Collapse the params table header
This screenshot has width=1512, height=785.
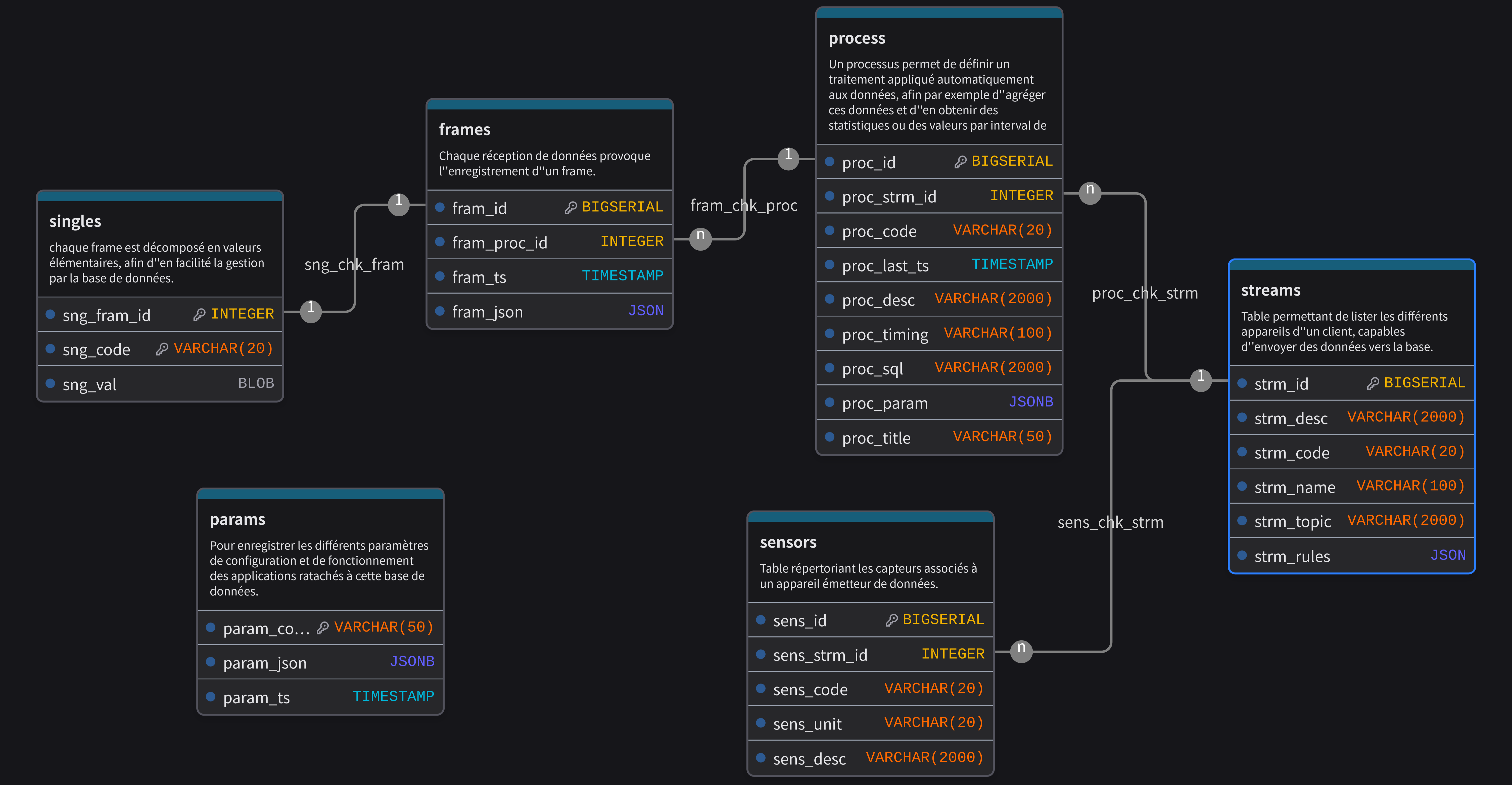click(x=320, y=495)
